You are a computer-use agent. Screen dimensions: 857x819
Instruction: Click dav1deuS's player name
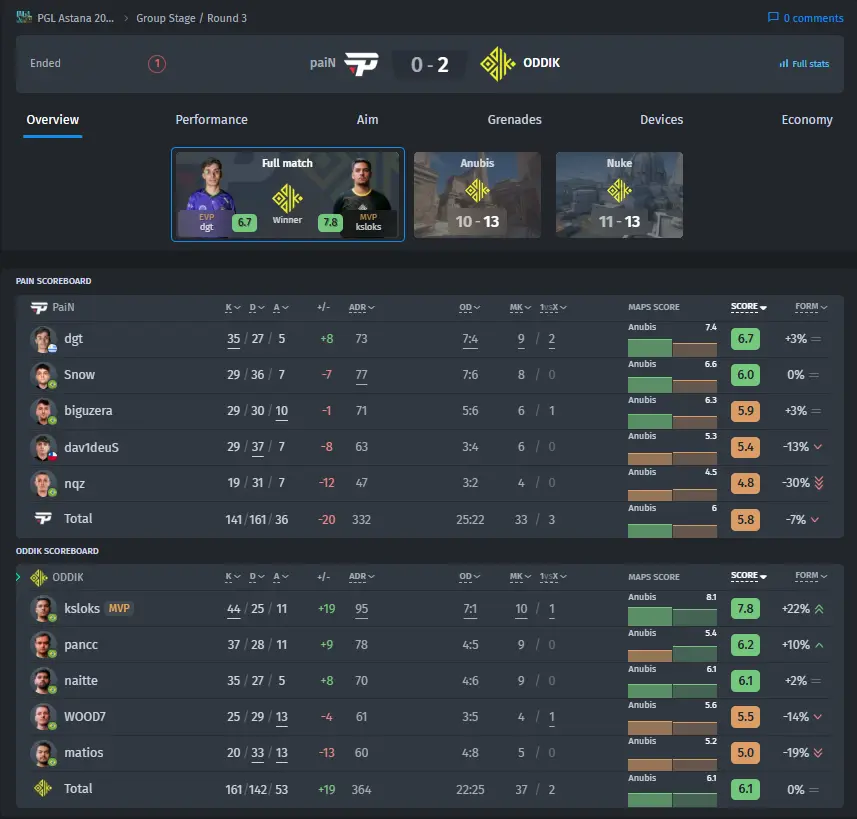[91, 447]
